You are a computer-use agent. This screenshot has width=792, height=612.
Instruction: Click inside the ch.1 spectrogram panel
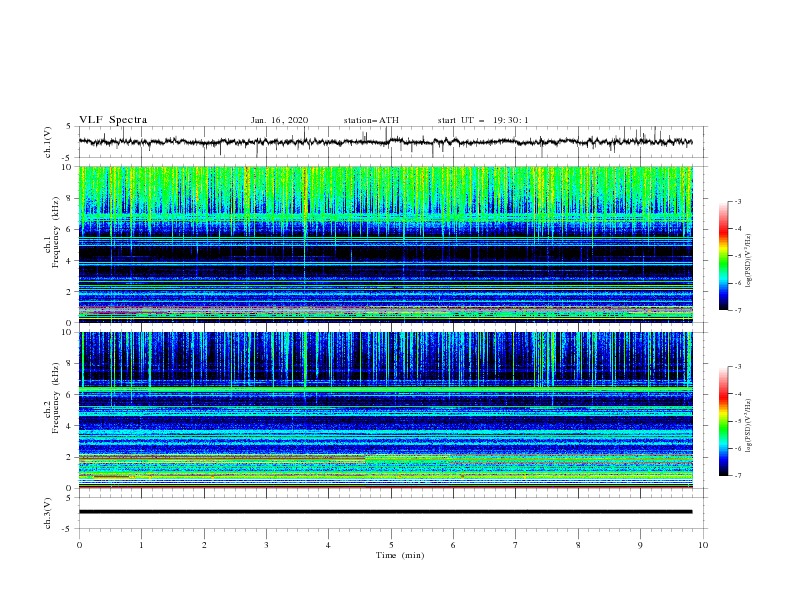coord(385,244)
